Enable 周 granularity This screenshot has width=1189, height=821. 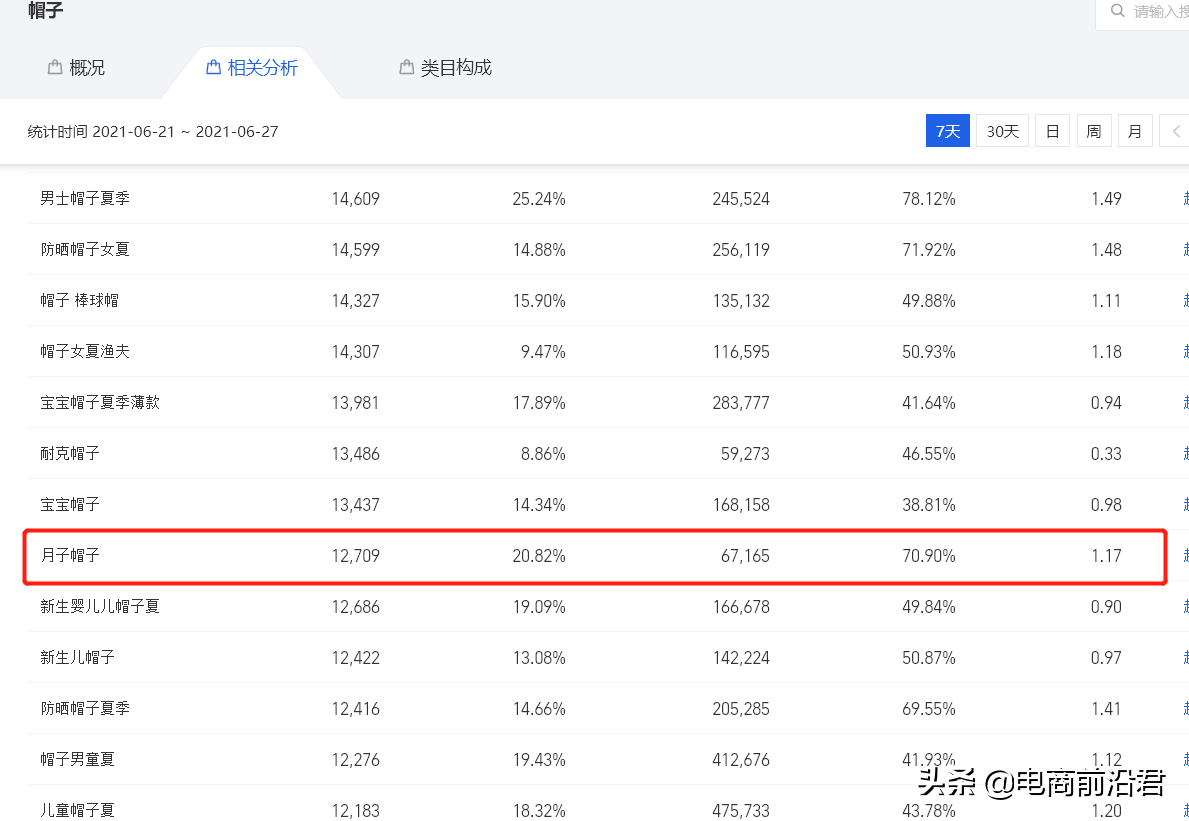click(x=1093, y=130)
